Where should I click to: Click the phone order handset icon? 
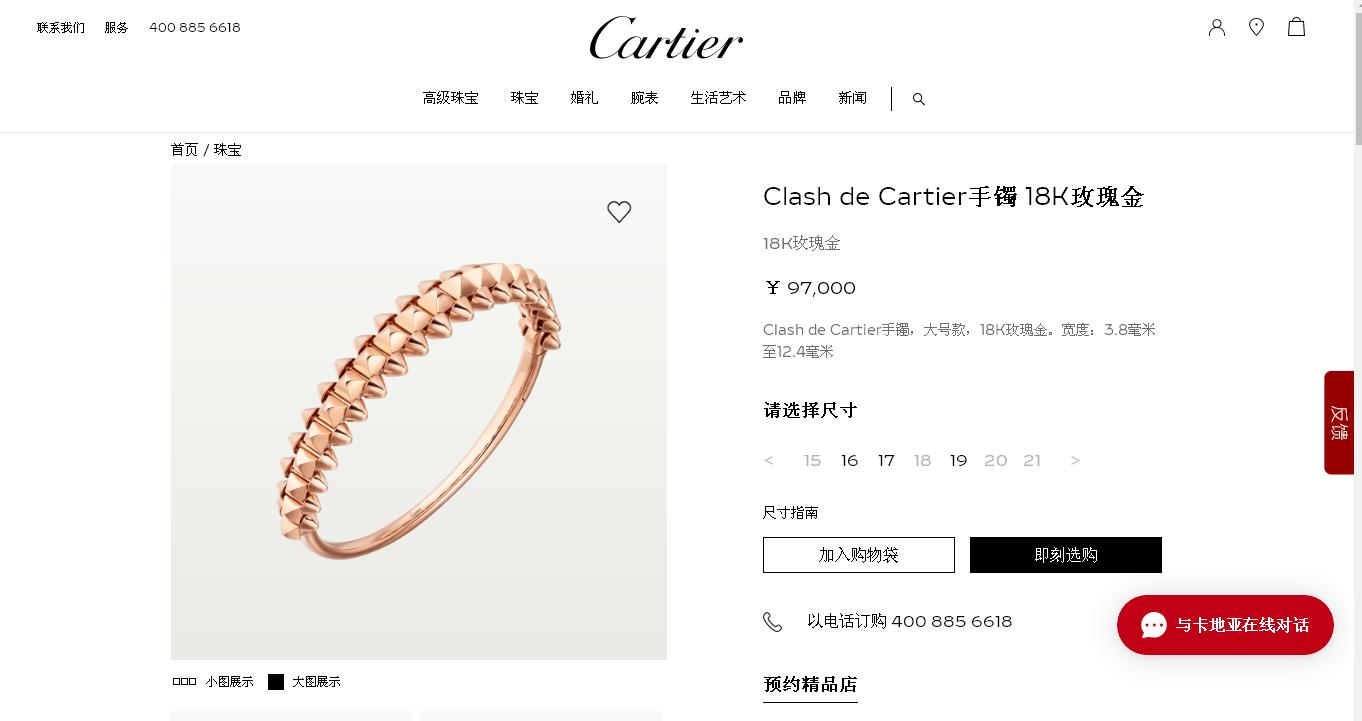(773, 622)
